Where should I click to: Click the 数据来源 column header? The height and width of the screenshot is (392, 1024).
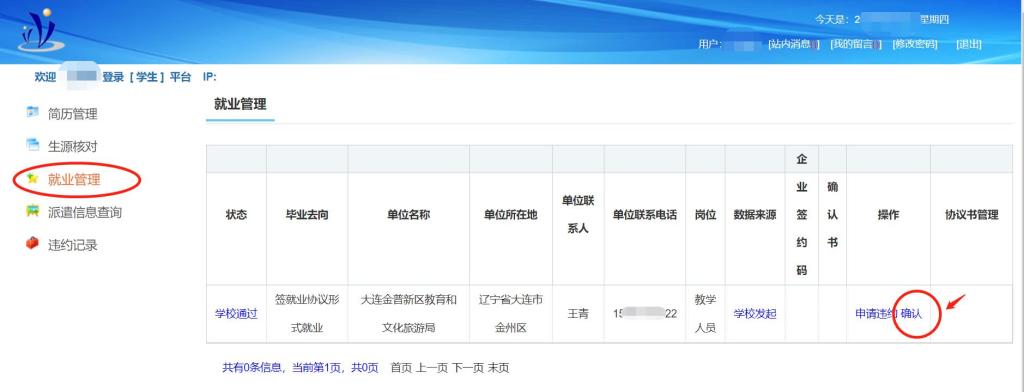tap(755, 215)
